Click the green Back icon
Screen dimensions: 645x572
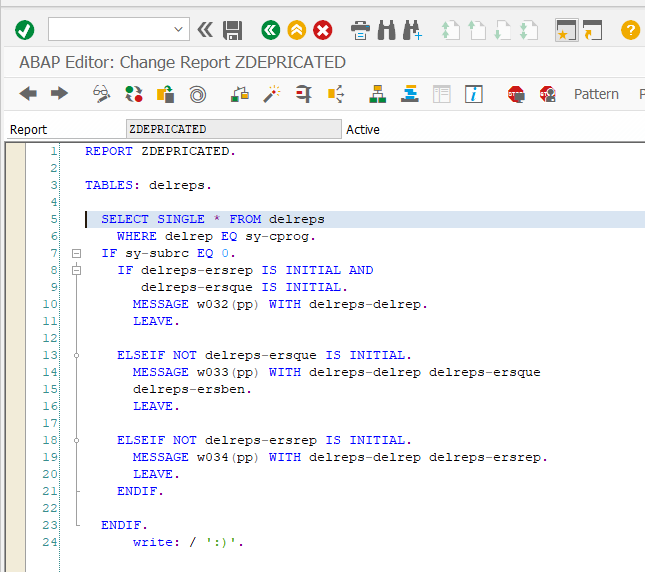tap(270, 30)
